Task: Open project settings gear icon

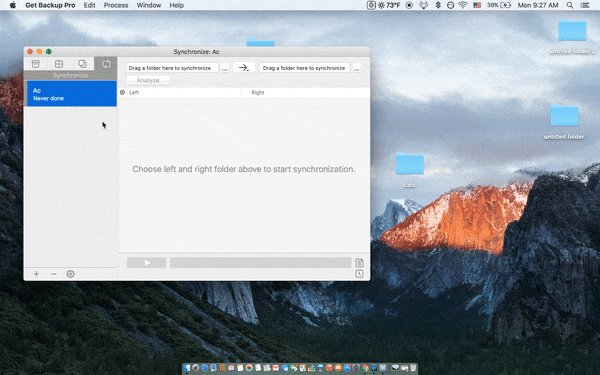Action: [x=70, y=274]
